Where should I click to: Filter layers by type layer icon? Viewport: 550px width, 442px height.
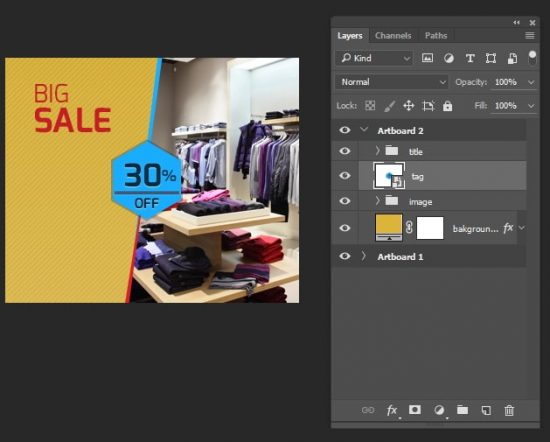[x=470, y=58]
